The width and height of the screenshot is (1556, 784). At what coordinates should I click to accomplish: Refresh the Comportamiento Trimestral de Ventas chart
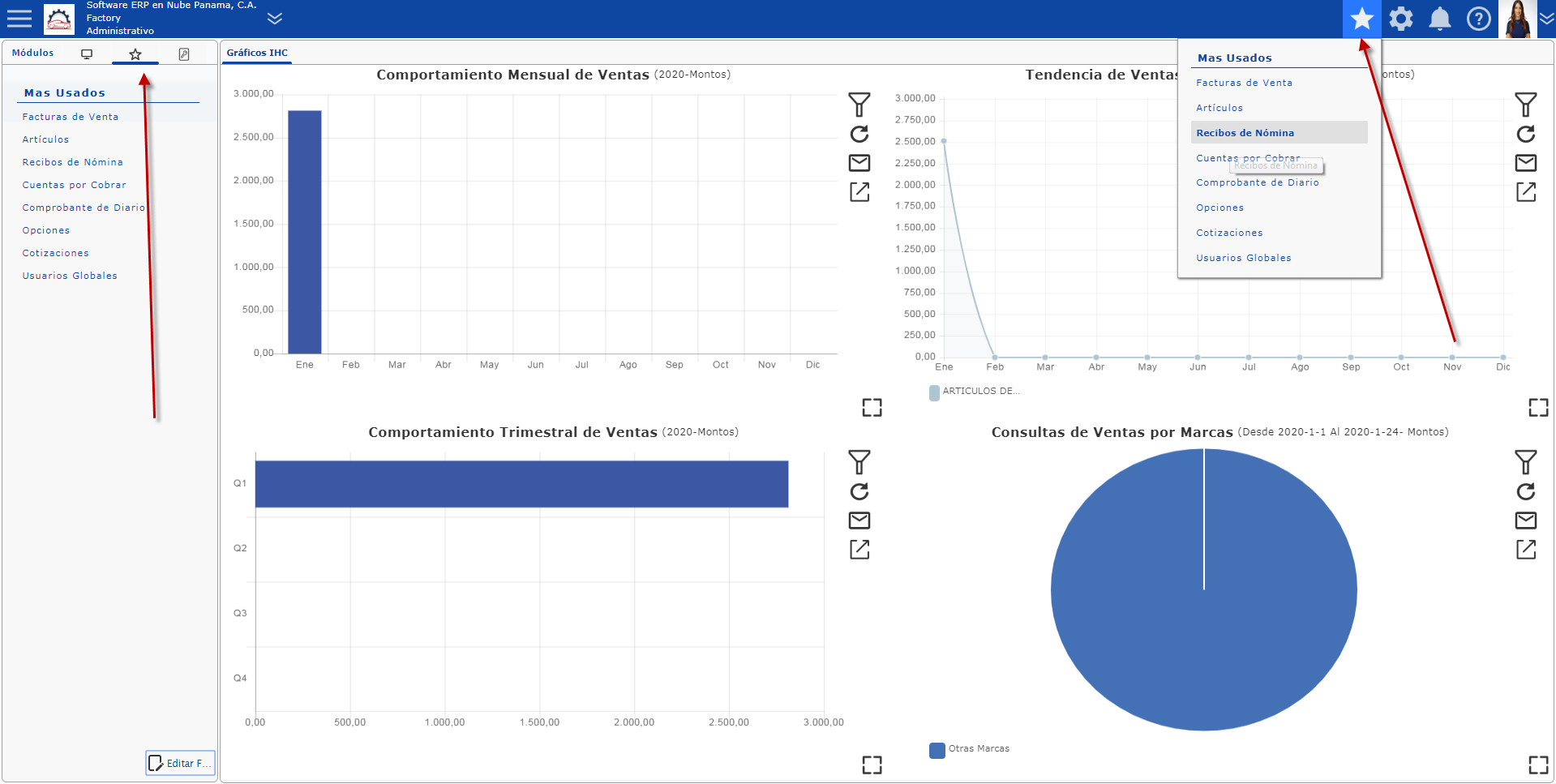point(859,491)
